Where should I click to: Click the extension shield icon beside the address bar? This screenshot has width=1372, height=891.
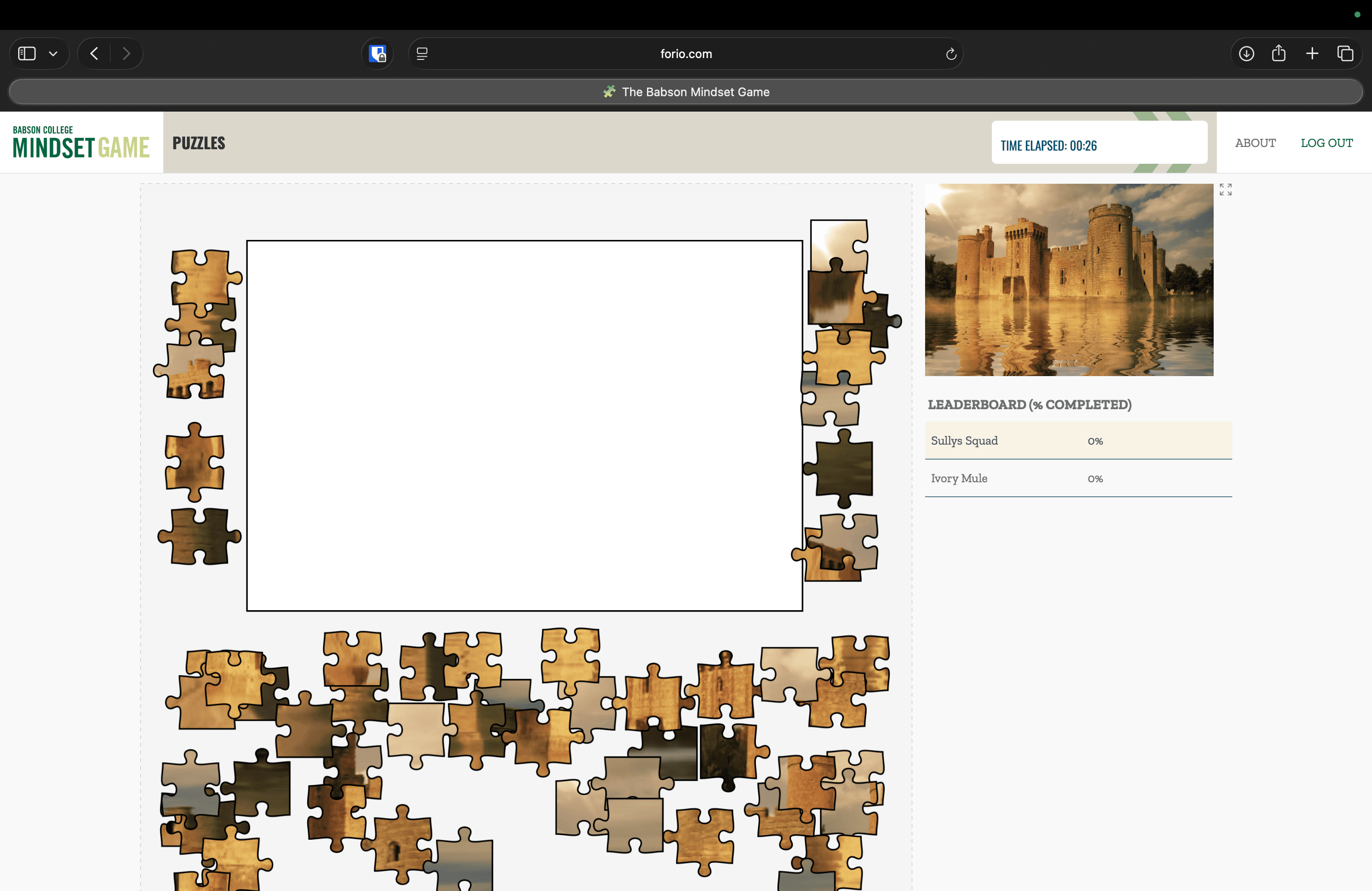coord(377,53)
